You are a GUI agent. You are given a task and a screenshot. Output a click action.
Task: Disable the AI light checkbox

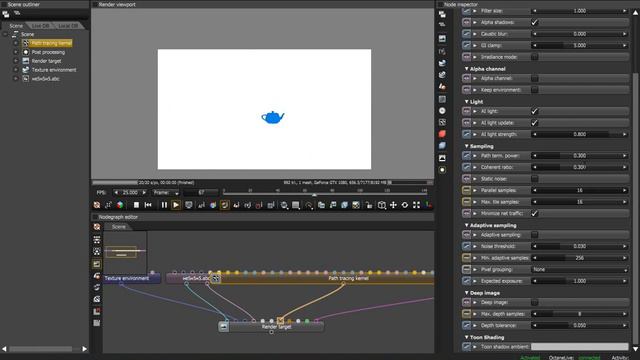pyautogui.click(x=534, y=111)
